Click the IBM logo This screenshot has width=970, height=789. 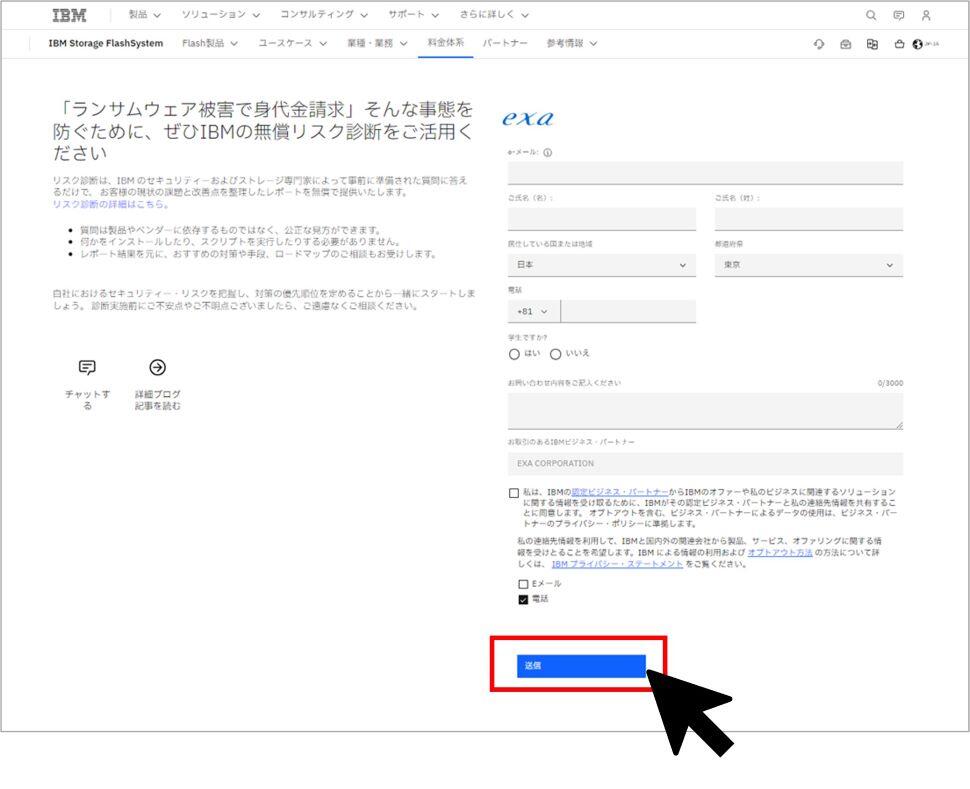click(x=69, y=15)
